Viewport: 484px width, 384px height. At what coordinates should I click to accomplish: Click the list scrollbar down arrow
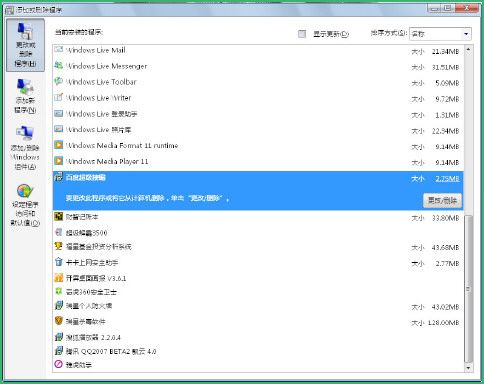pyautogui.click(x=468, y=368)
